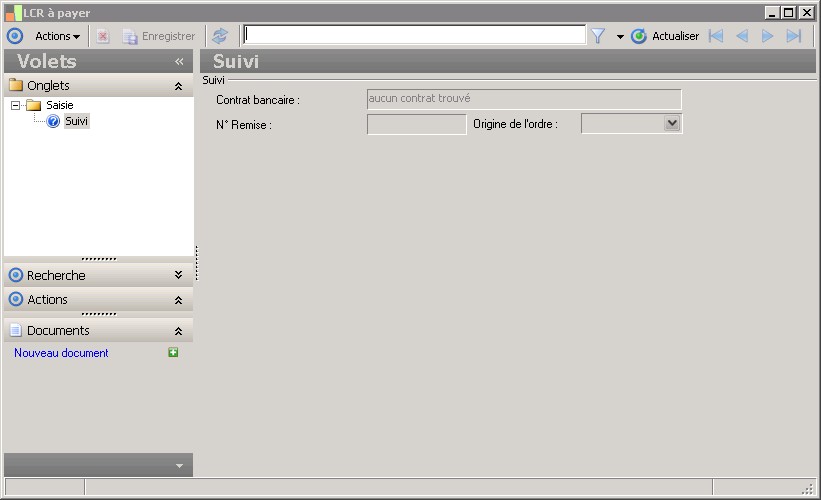Click the Onglets section header label
The image size is (821, 500).
(48, 85)
